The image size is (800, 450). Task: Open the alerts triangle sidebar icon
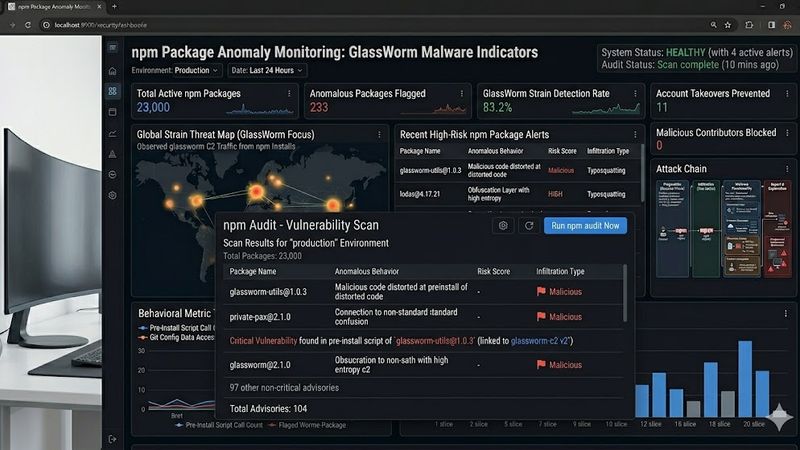click(x=113, y=154)
